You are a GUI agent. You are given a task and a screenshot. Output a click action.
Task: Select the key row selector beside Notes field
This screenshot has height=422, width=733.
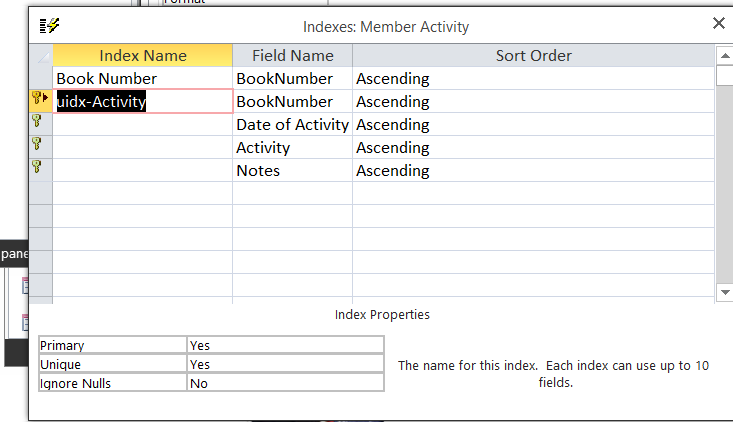tap(39, 168)
